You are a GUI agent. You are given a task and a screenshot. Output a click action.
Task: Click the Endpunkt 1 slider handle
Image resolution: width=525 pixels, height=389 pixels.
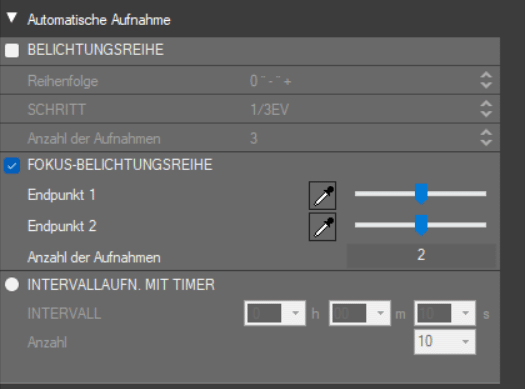(421, 194)
